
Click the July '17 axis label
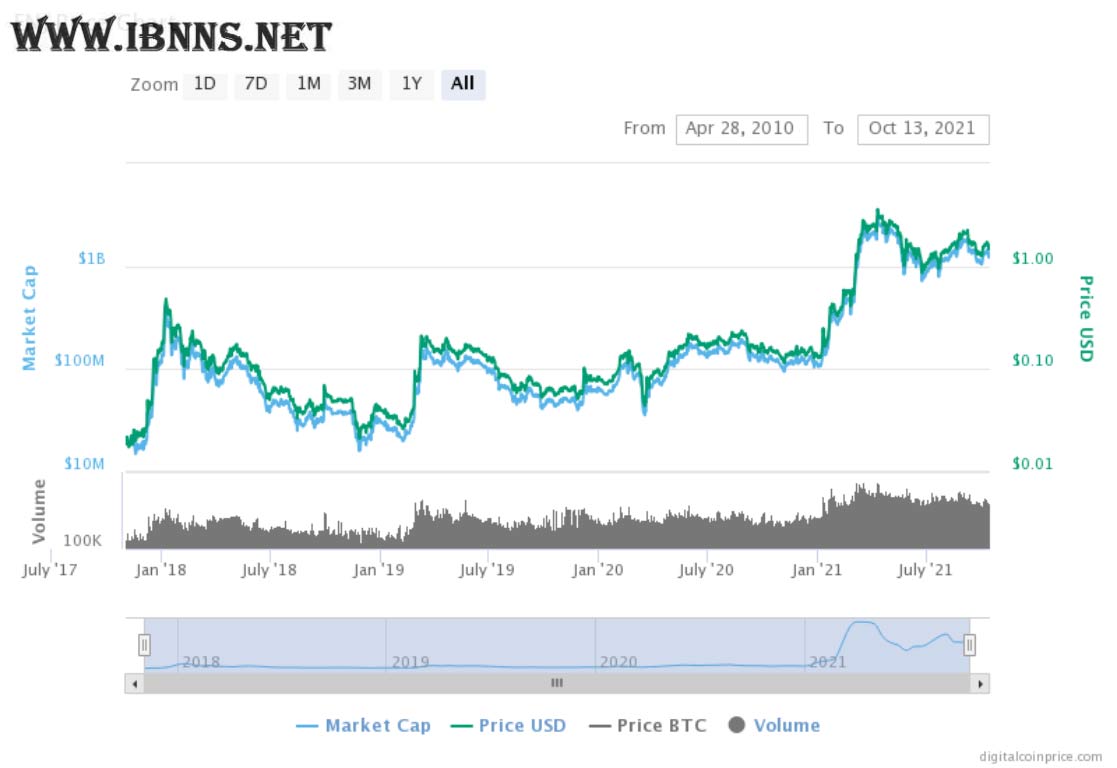[49, 570]
